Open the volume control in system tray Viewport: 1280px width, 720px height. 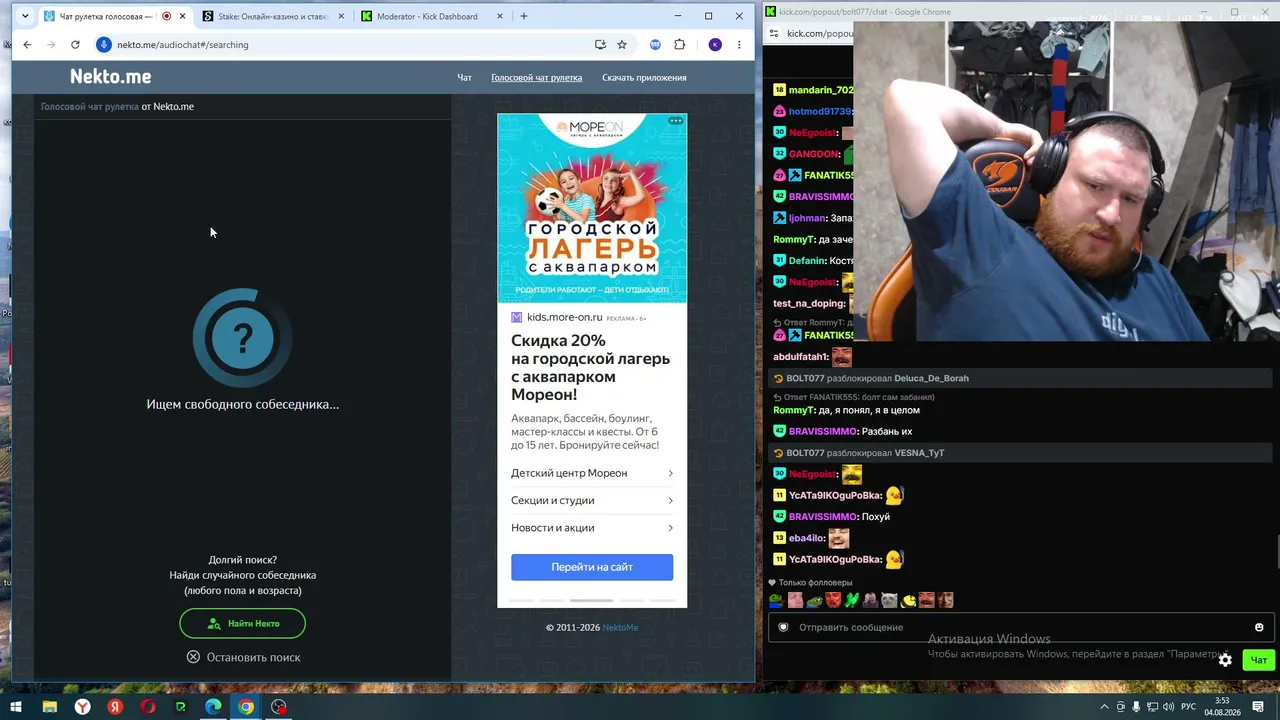point(1169,707)
